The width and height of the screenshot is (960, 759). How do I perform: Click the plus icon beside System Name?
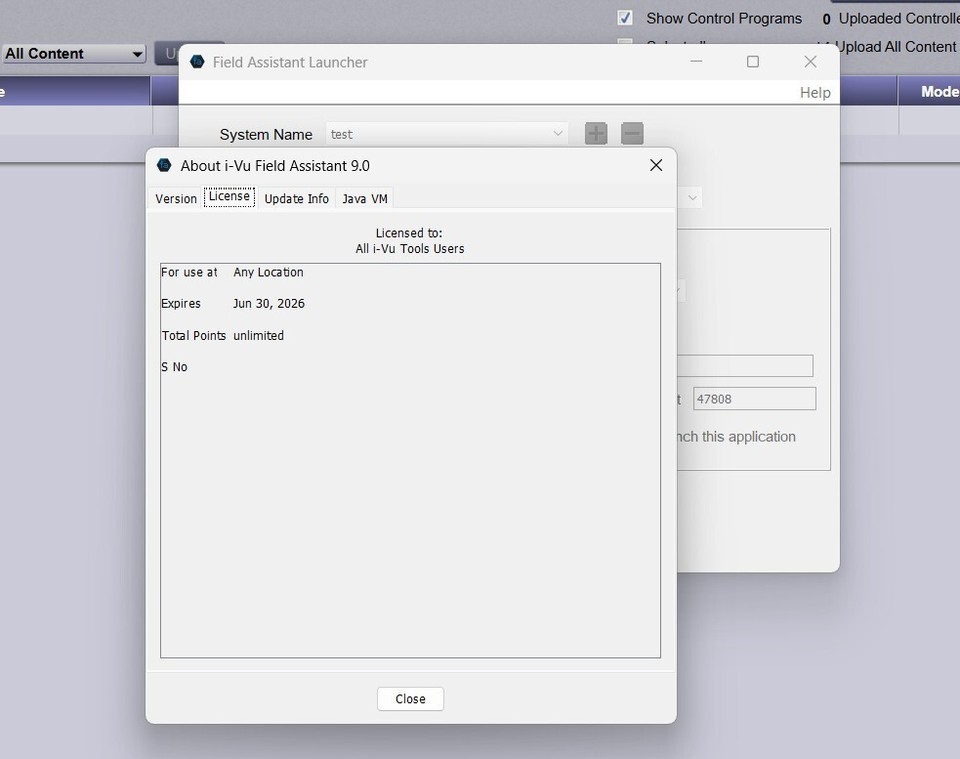pyautogui.click(x=596, y=134)
